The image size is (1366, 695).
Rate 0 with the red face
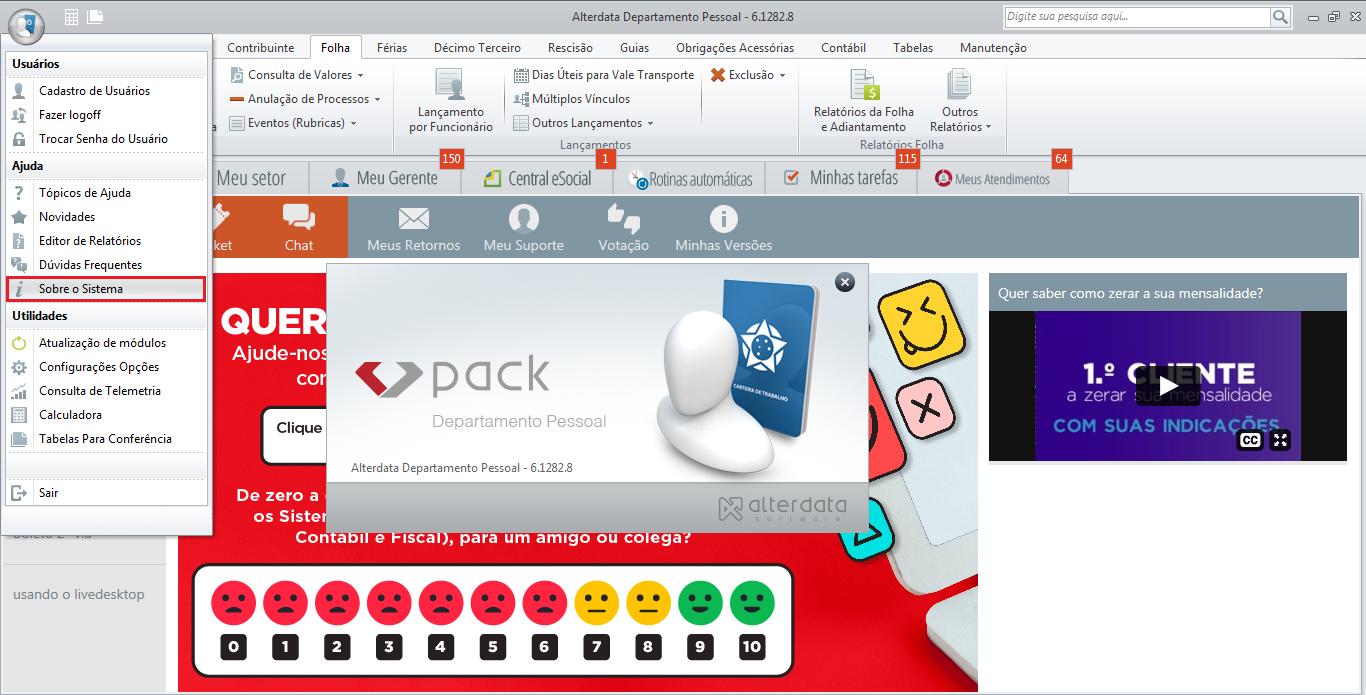[x=233, y=603]
